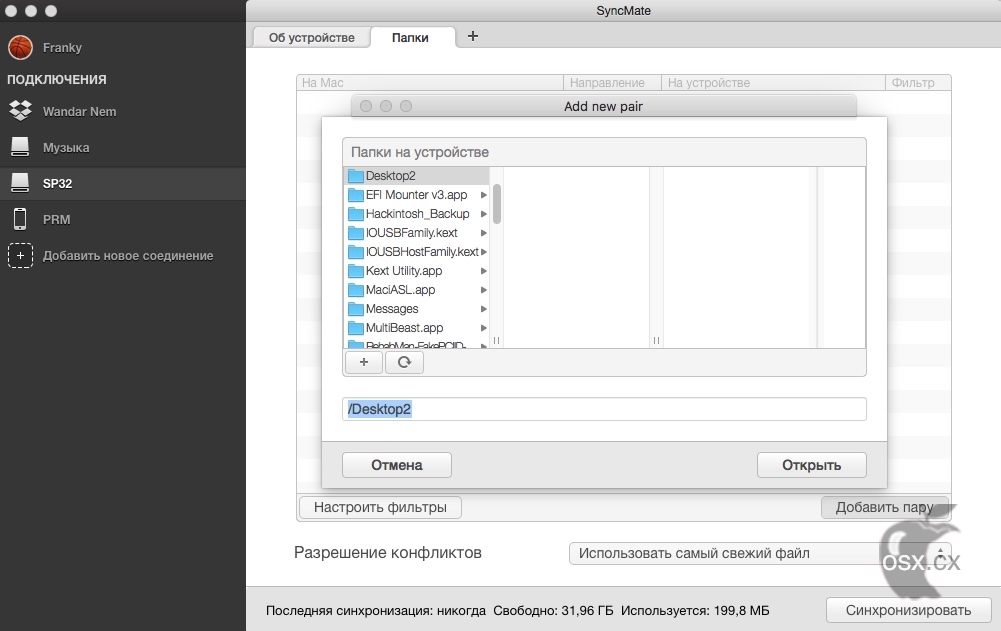Screen dimensions: 1001x631
Task: Click the SP32 drive icon
Action: (x=20, y=183)
